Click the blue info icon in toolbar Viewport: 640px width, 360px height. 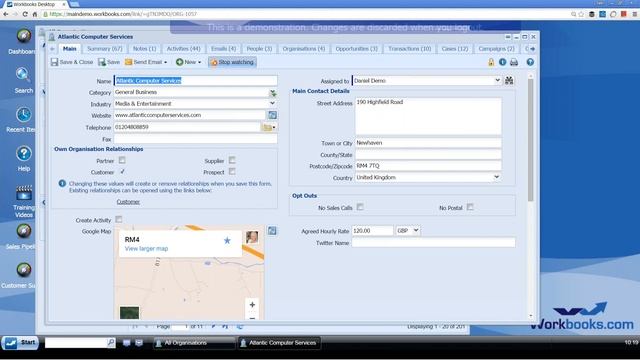[502, 62]
